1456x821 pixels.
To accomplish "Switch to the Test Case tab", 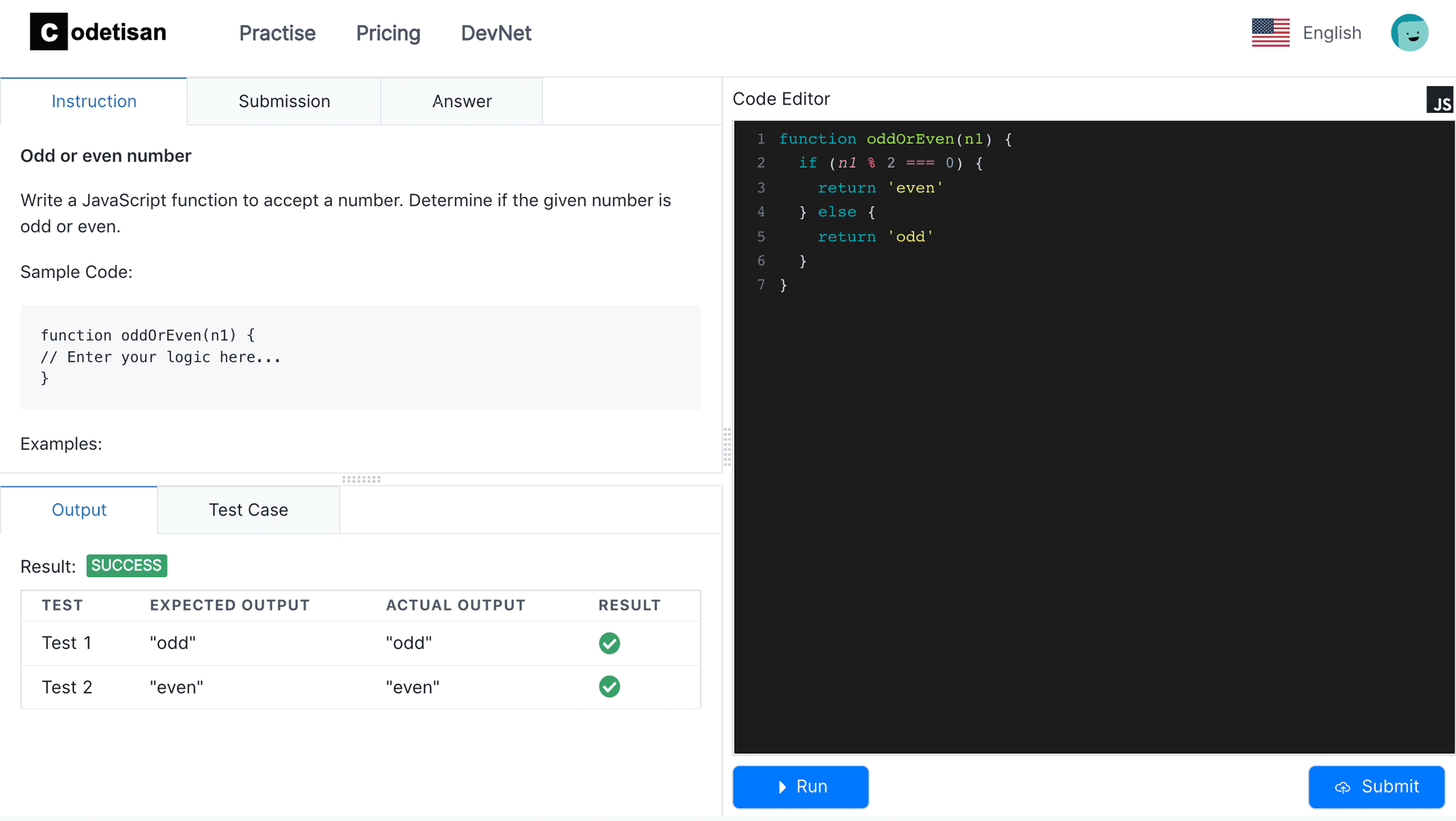I will pos(248,510).
